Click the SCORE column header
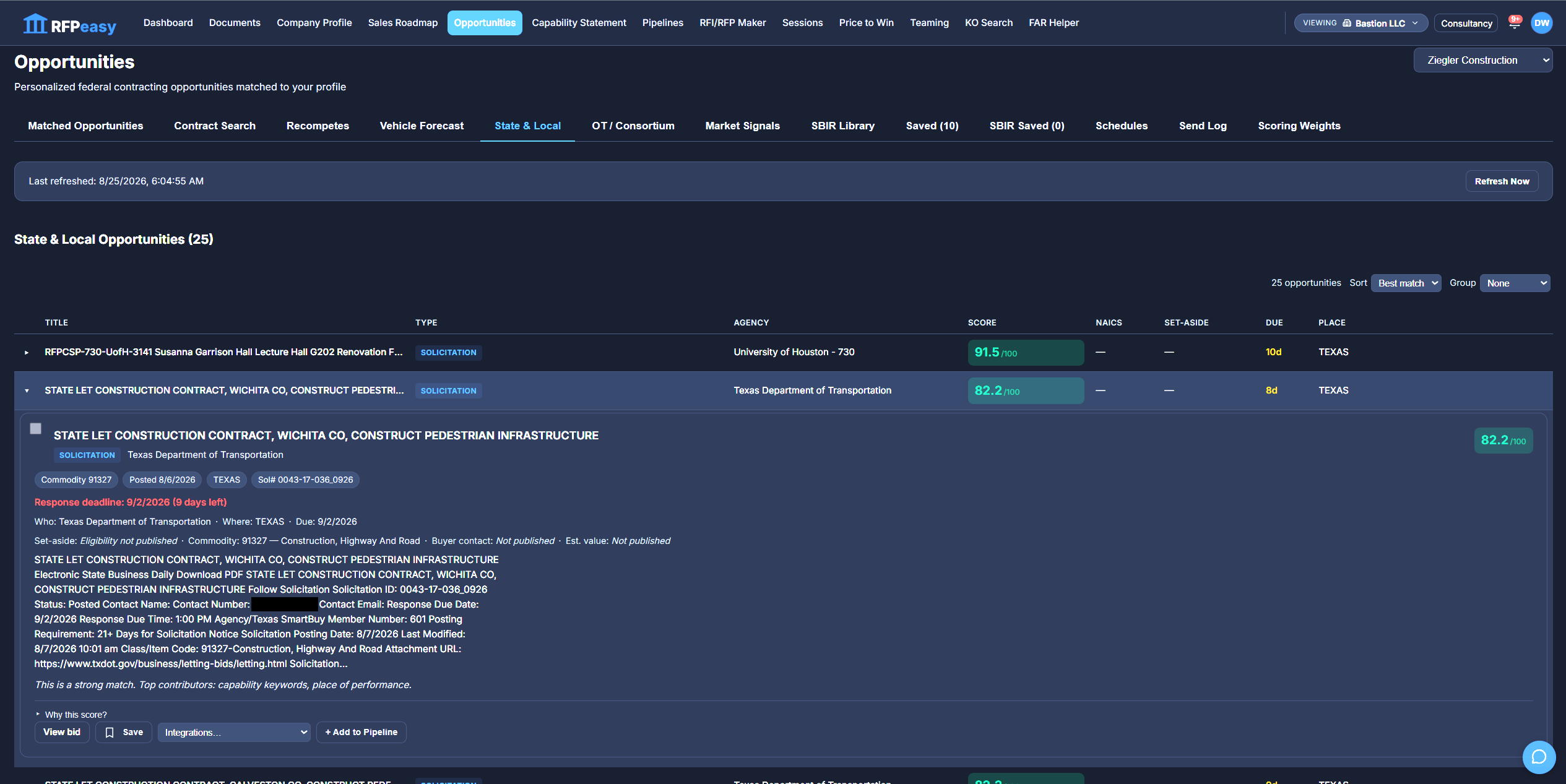Screen dimensions: 1566x784 coord(982,322)
